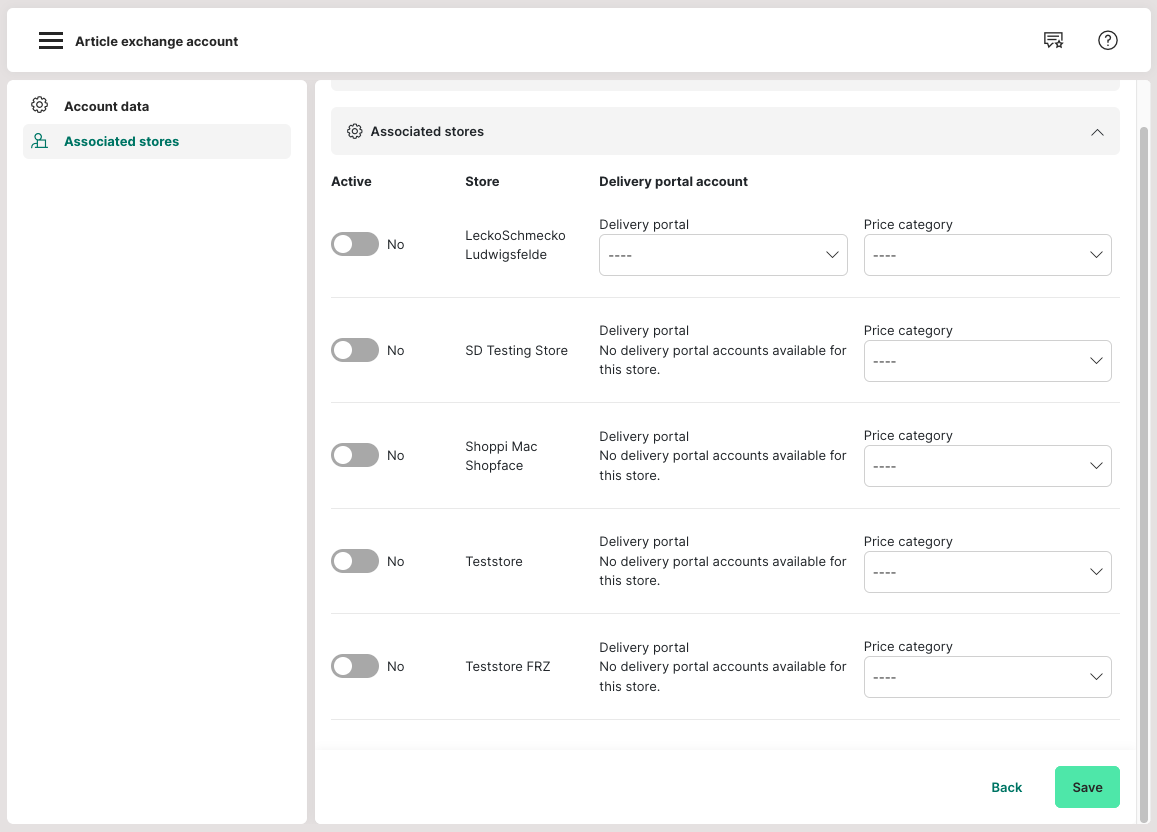
Task: Enable the Teststore FRZ toggle
Action: tap(355, 666)
